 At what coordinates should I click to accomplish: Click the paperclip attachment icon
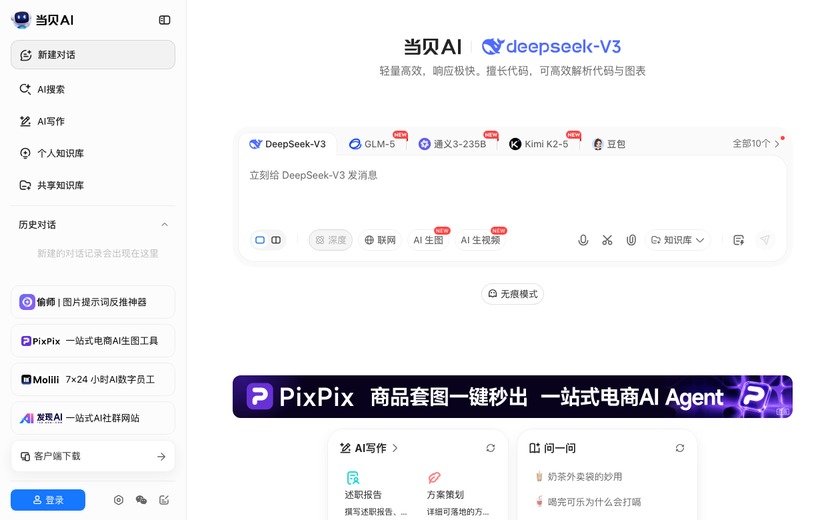click(x=631, y=240)
